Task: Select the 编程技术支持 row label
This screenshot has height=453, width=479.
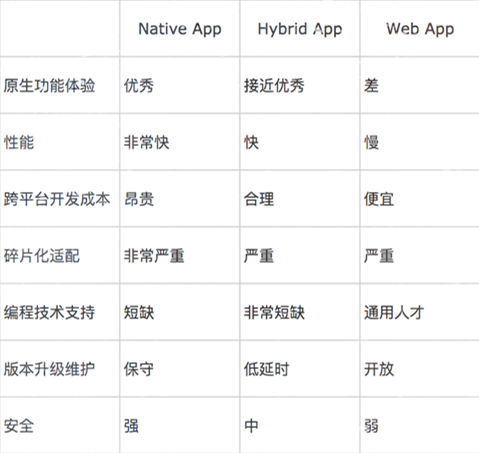Action: tap(49, 312)
